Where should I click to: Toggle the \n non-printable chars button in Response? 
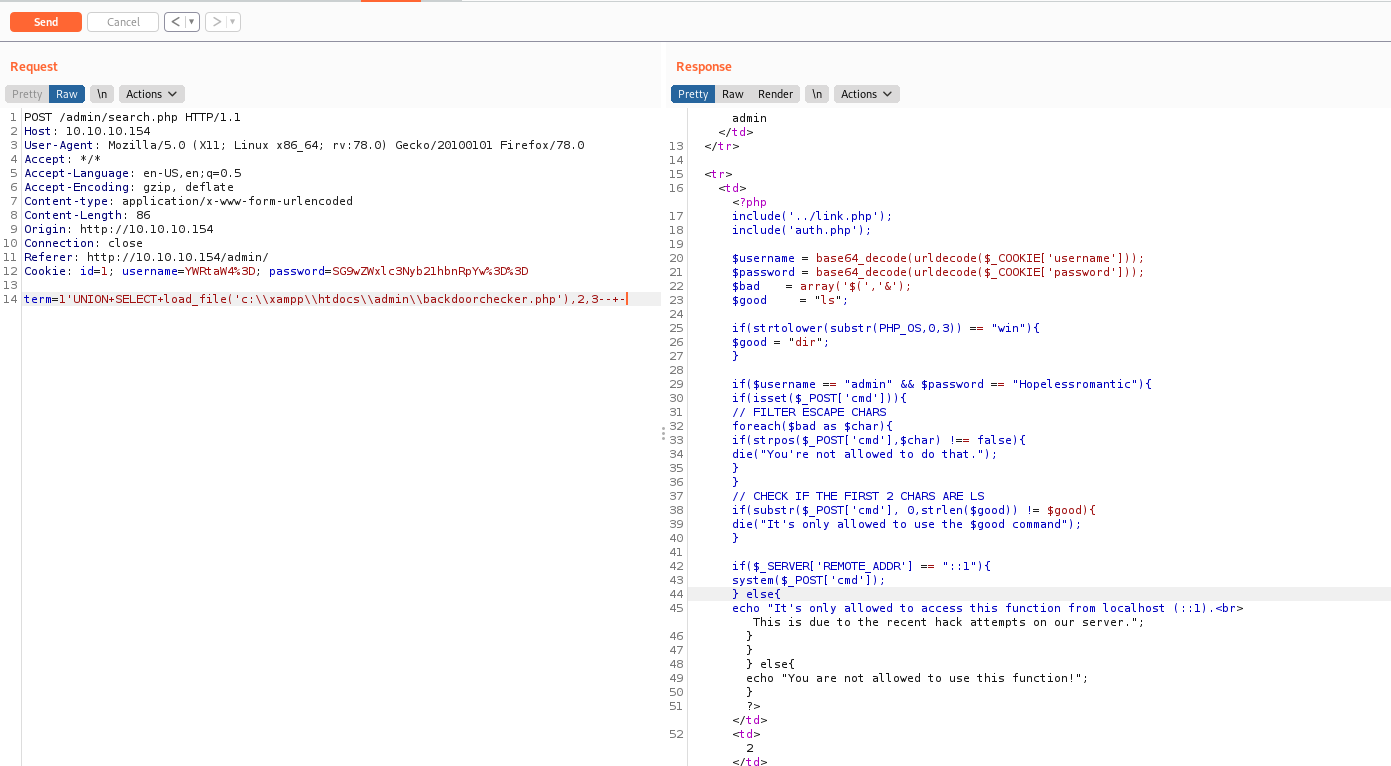coord(817,94)
